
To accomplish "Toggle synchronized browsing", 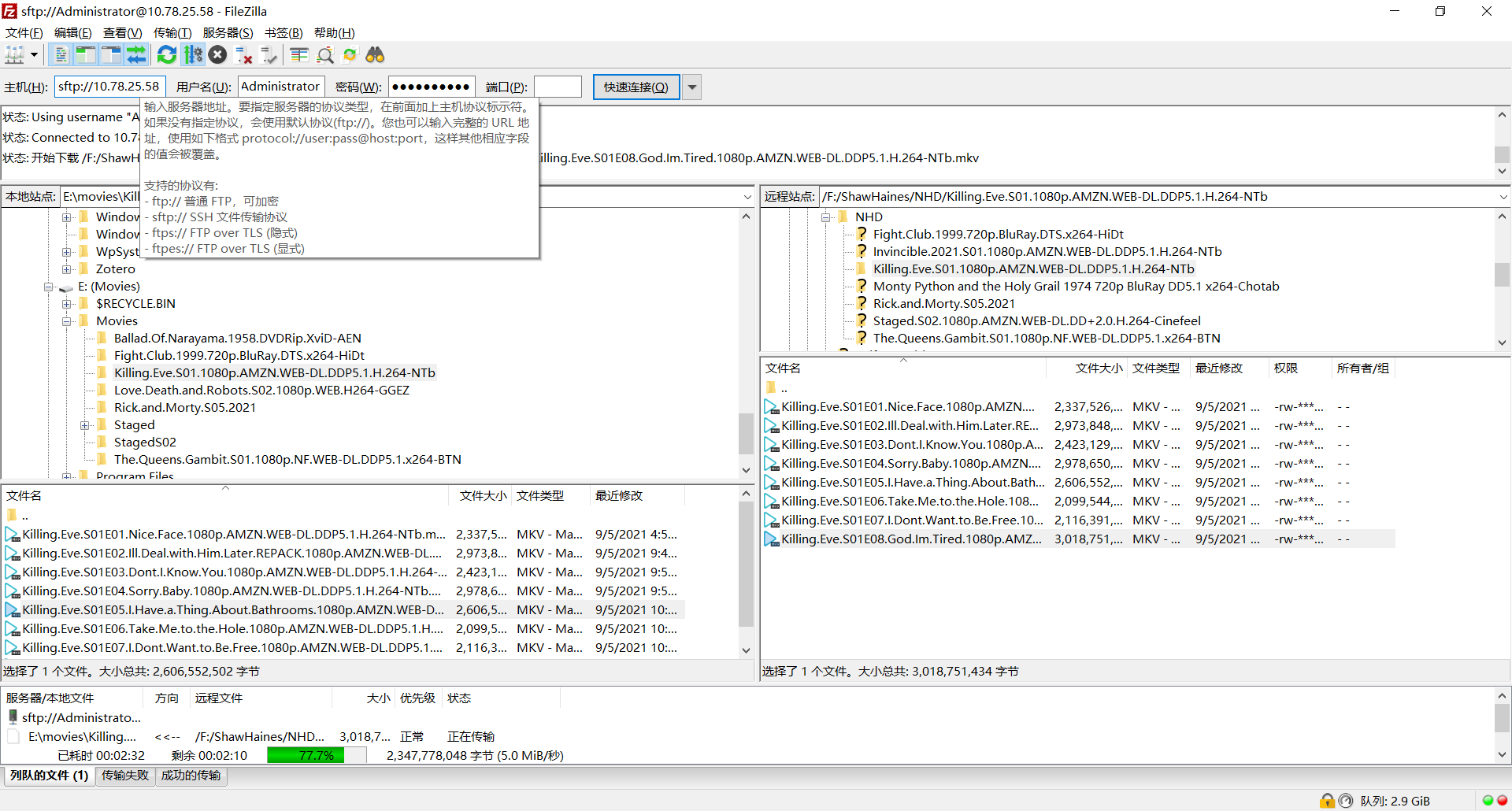I will [x=350, y=55].
